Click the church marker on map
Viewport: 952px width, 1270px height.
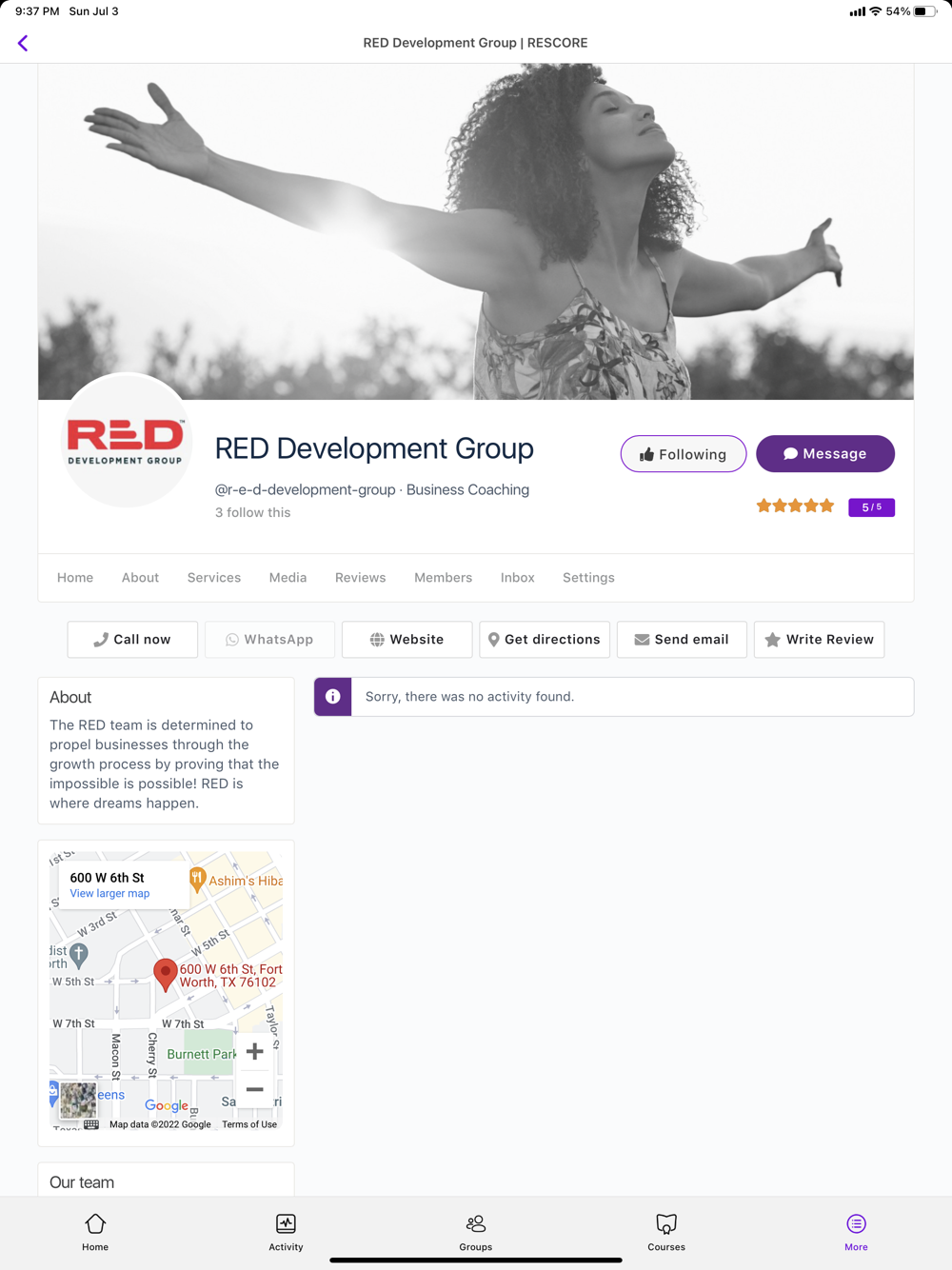79,955
